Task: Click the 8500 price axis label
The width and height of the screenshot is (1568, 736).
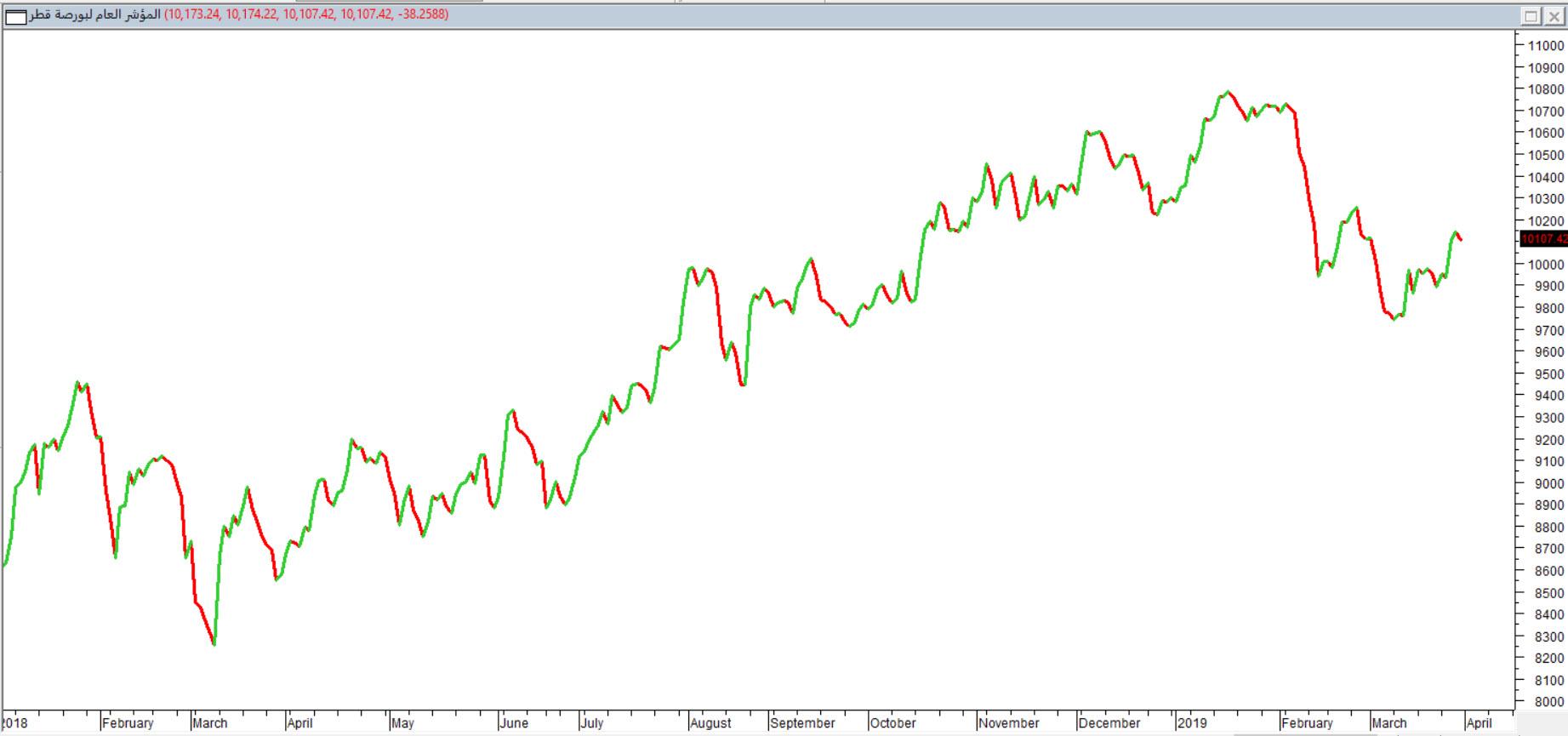Action: (x=1549, y=593)
